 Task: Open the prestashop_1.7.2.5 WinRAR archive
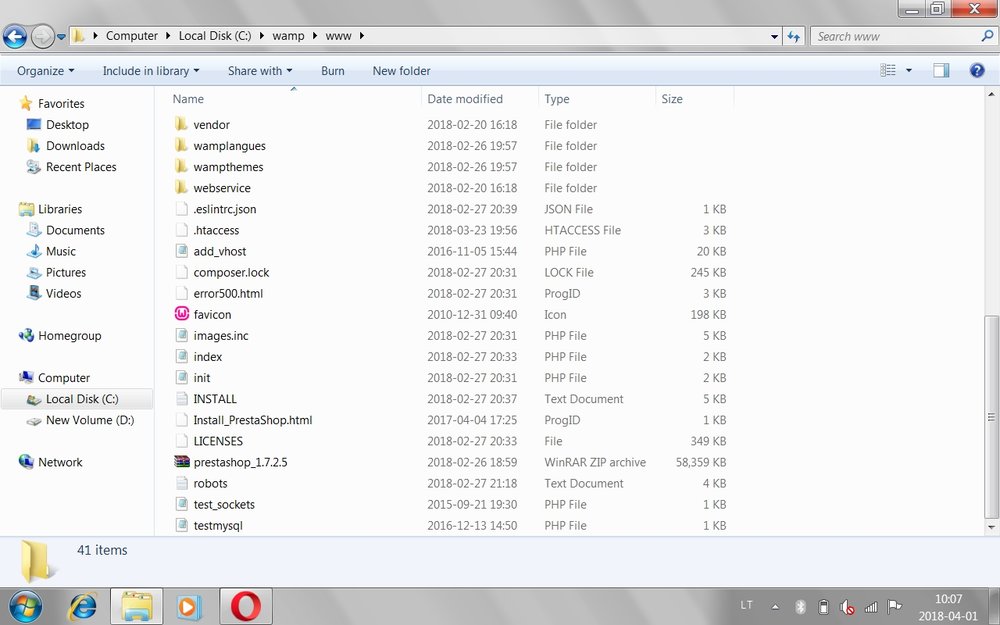(239, 462)
